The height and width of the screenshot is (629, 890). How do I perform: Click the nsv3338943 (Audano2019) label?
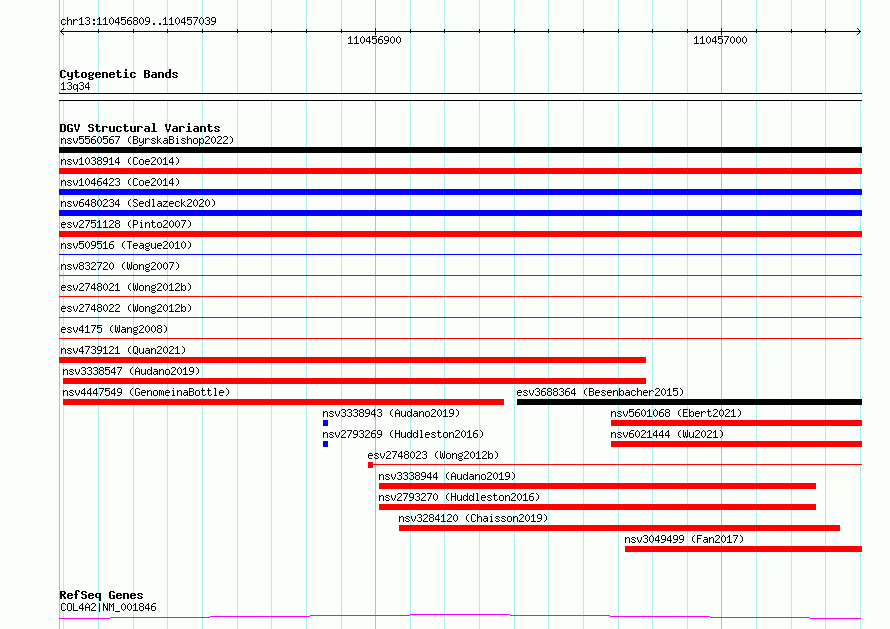[391, 413]
